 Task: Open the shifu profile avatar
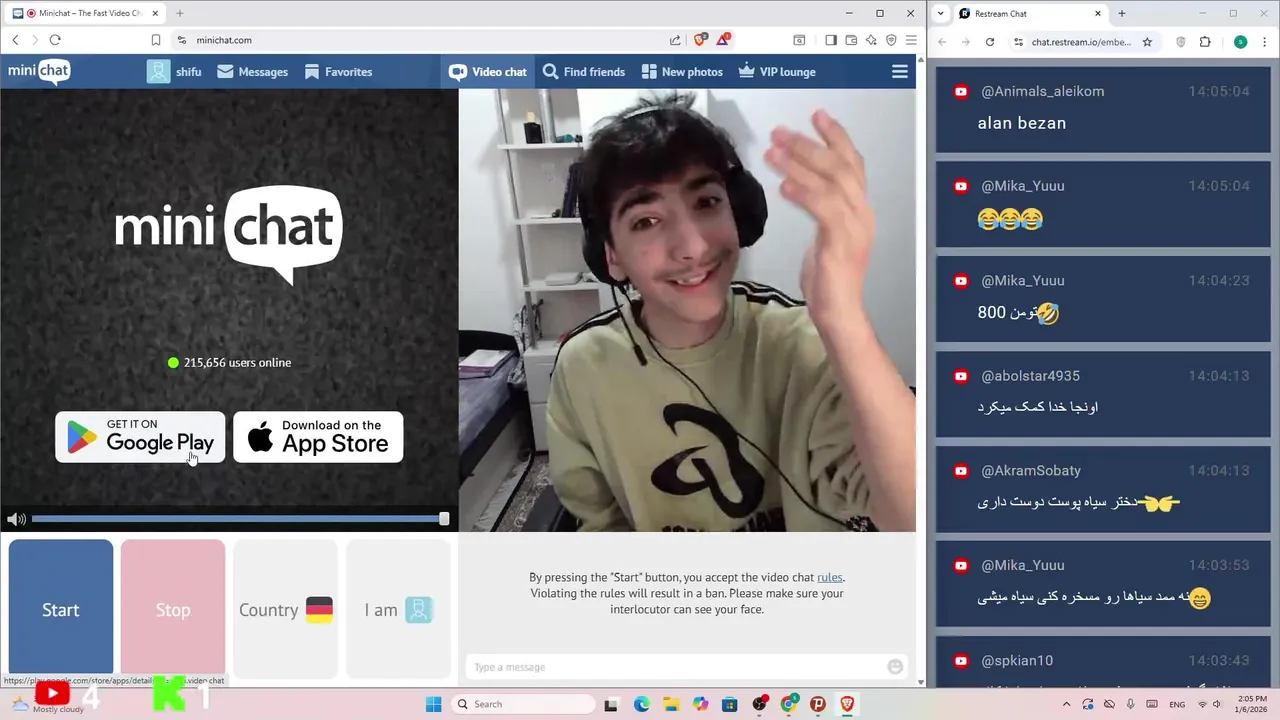[158, 71]
